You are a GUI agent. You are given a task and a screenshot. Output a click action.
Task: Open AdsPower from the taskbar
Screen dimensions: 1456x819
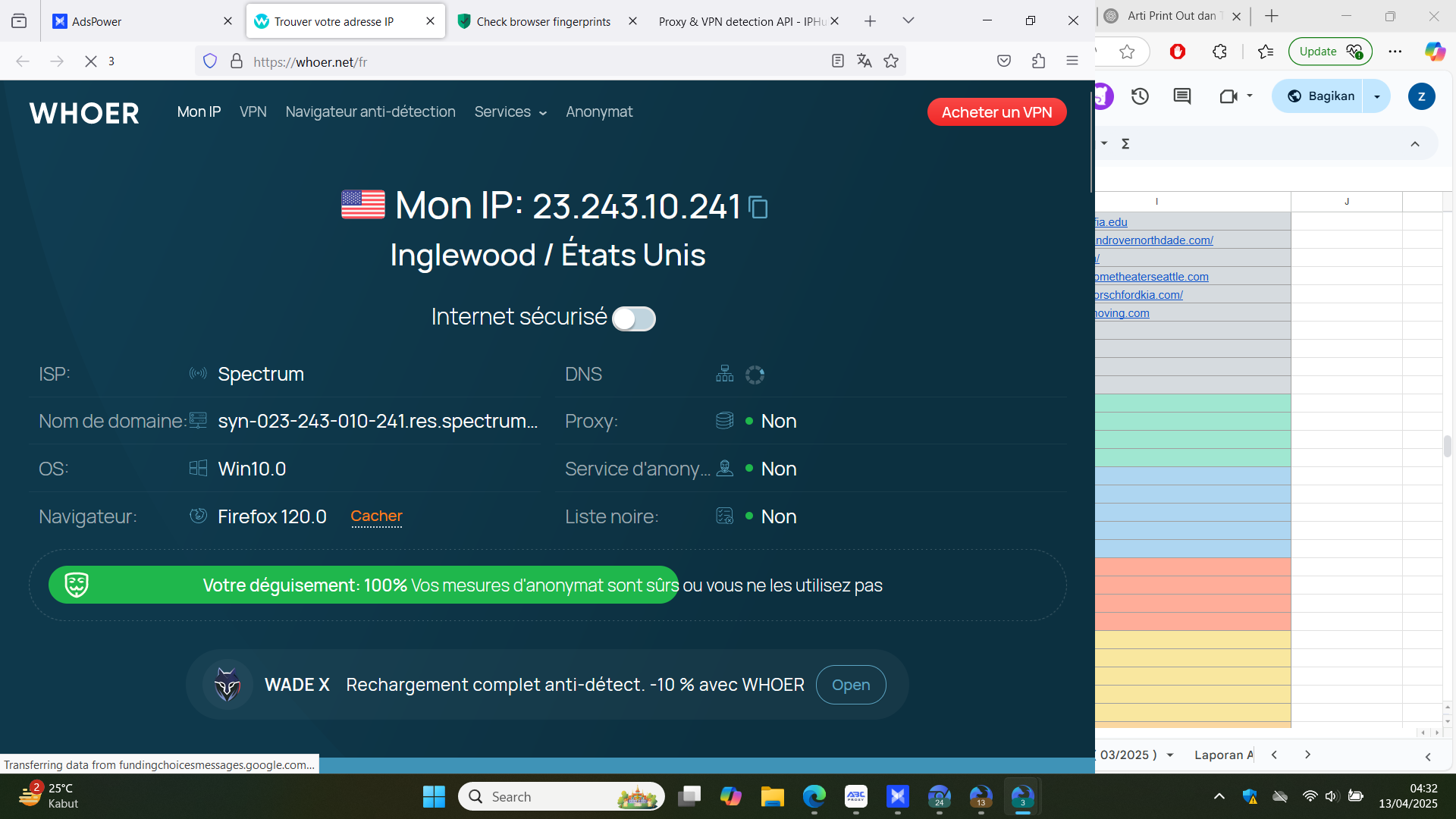click(x=898, y=796)
